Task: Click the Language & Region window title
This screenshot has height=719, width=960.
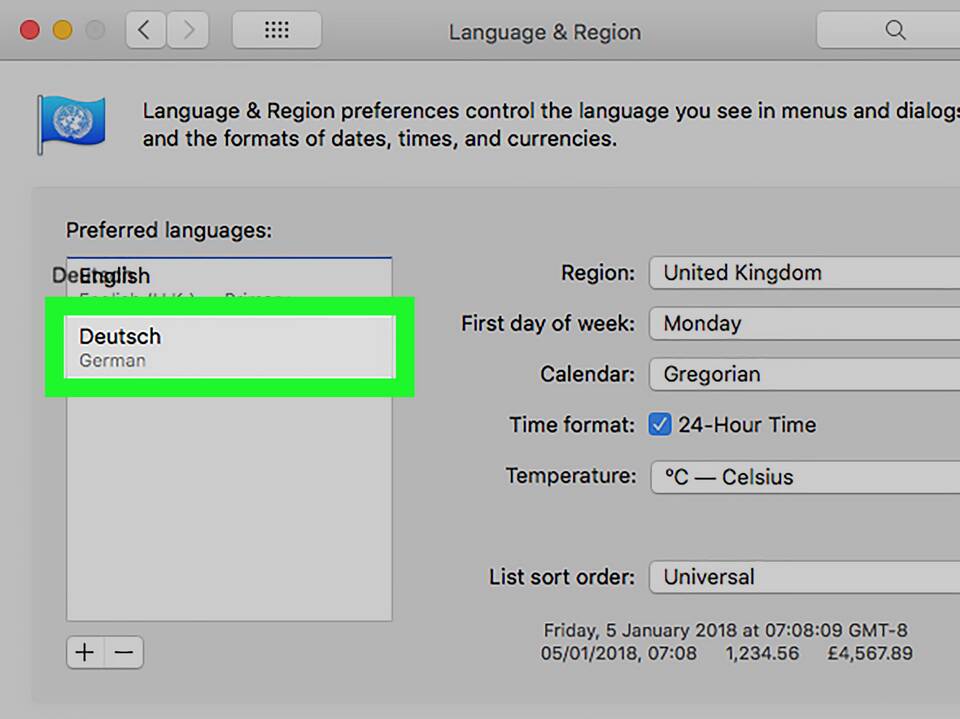Action: [x=544, y=32]
